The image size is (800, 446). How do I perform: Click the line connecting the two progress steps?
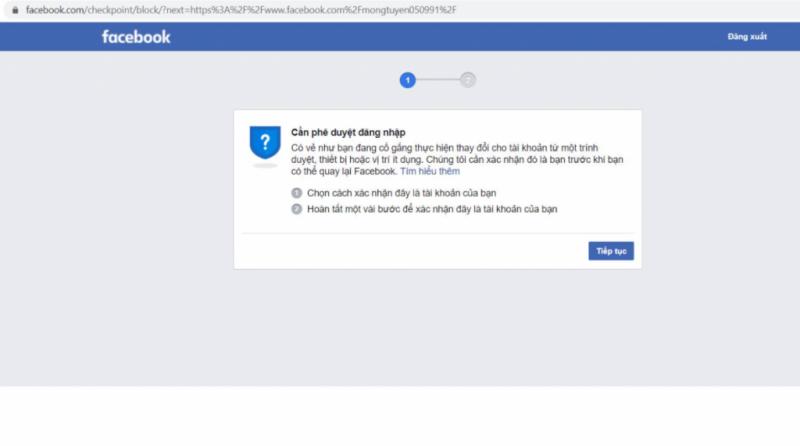(437, 80)
